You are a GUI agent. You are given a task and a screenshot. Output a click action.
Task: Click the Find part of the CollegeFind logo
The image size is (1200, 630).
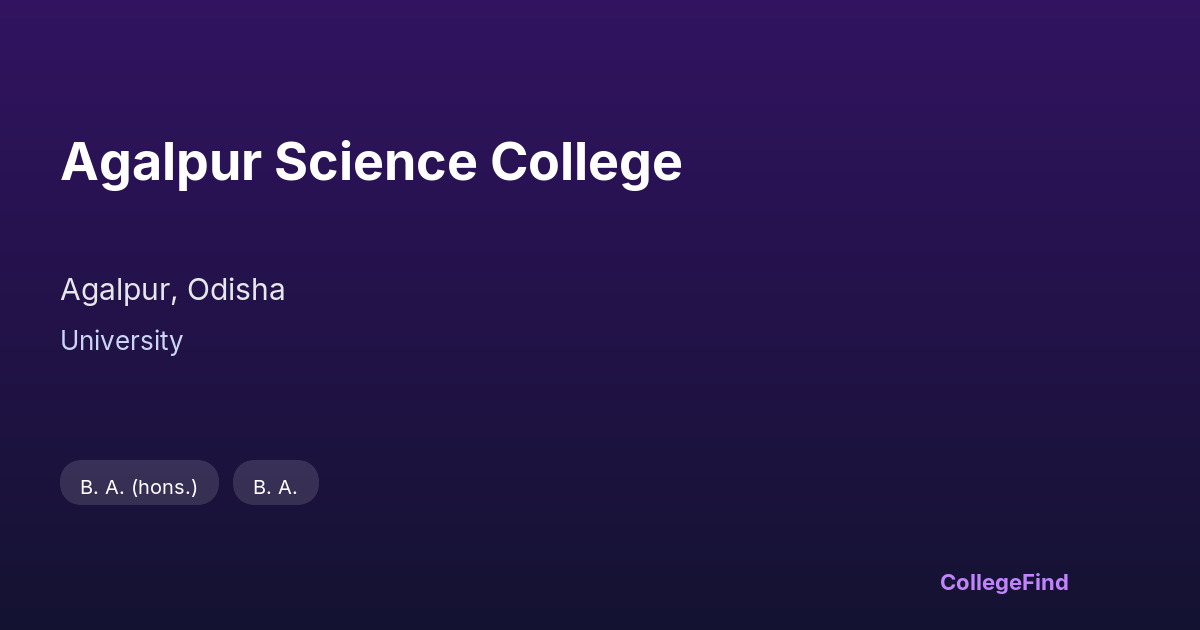pyautogui.click(x=1046, y=582)
